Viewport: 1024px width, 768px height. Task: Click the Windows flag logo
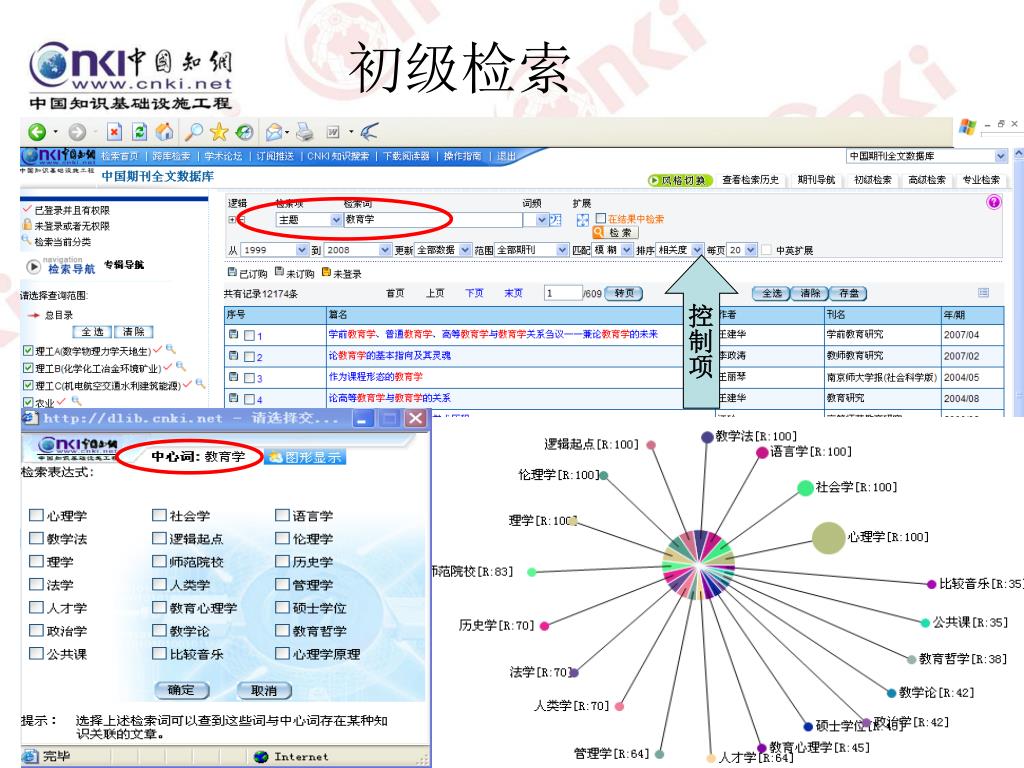coord(968,127)
